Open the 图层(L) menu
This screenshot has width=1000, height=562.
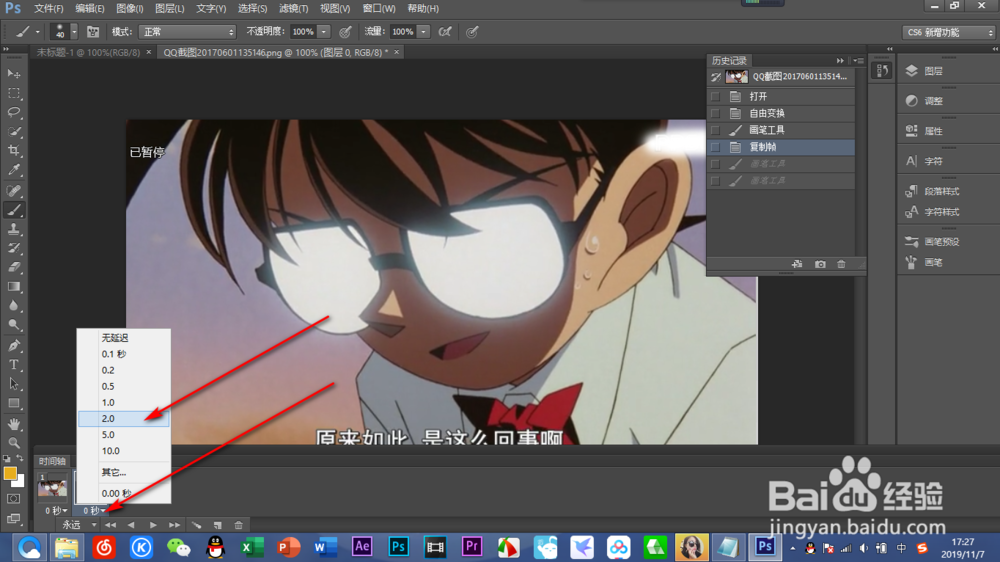[x=170, y=8]
